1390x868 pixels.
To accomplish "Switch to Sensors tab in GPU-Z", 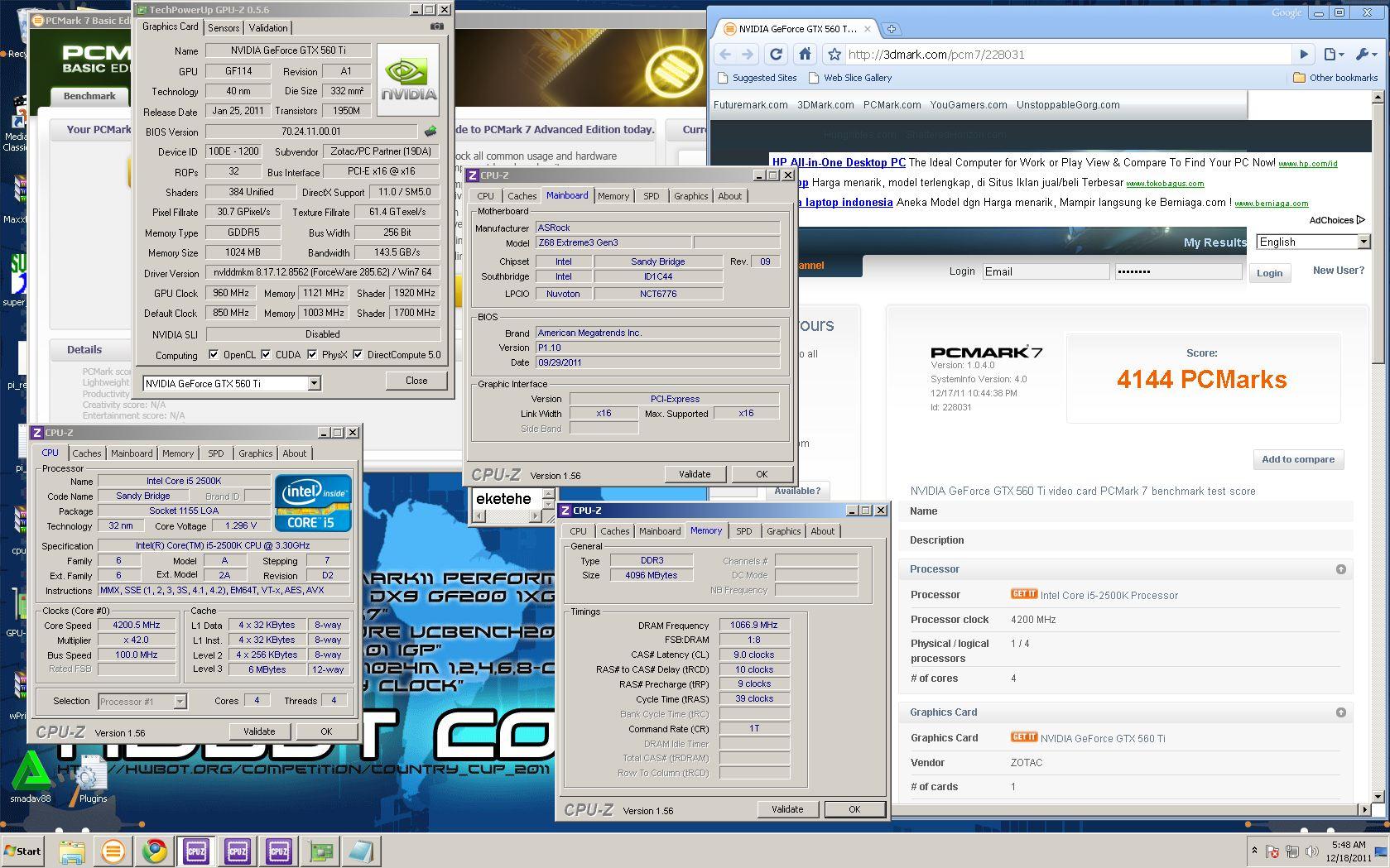I will pyautogui.click(x=224, y=27).
